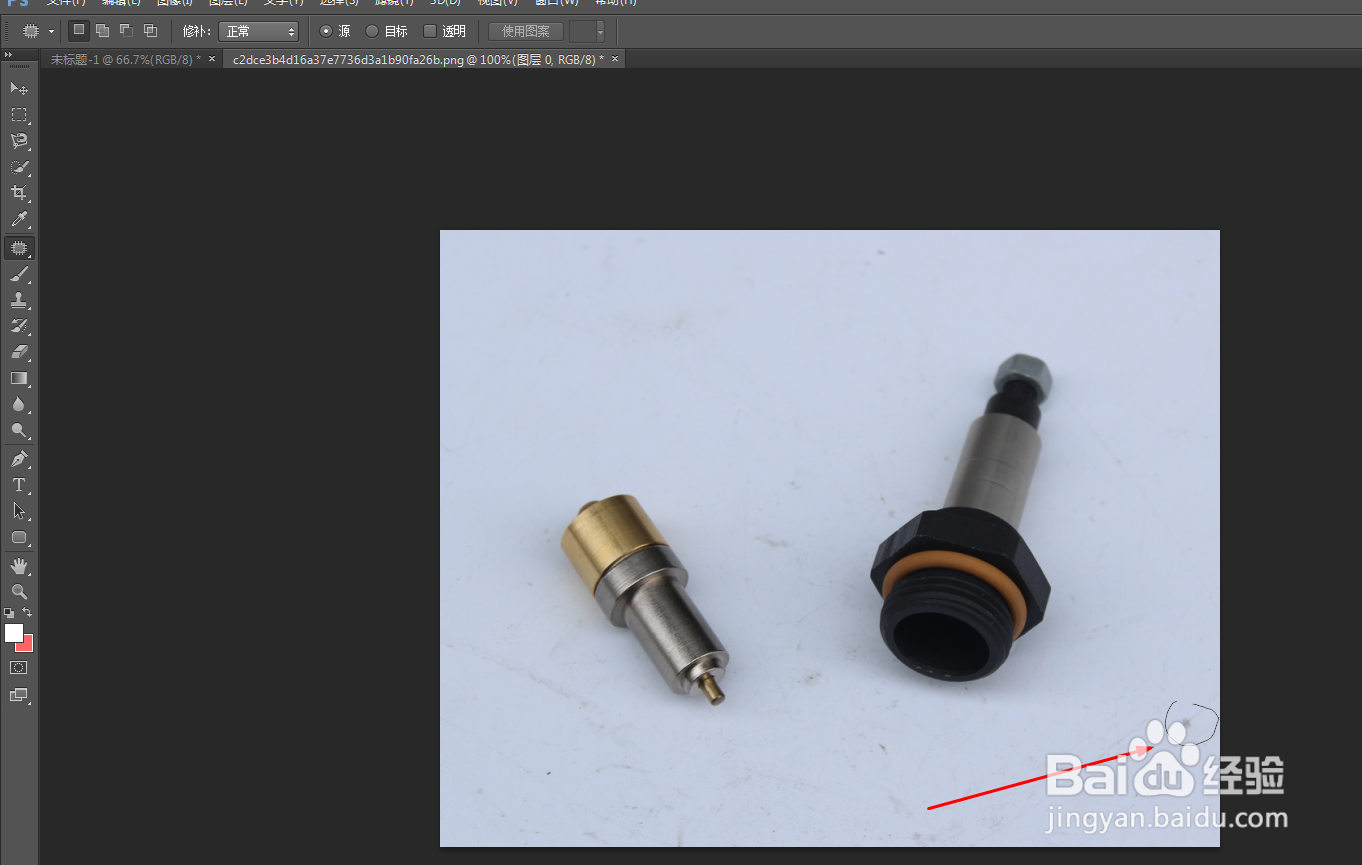1362x865 pixels.
Task: Select the Eyedropper tool
Action: [x=19, y=219]
